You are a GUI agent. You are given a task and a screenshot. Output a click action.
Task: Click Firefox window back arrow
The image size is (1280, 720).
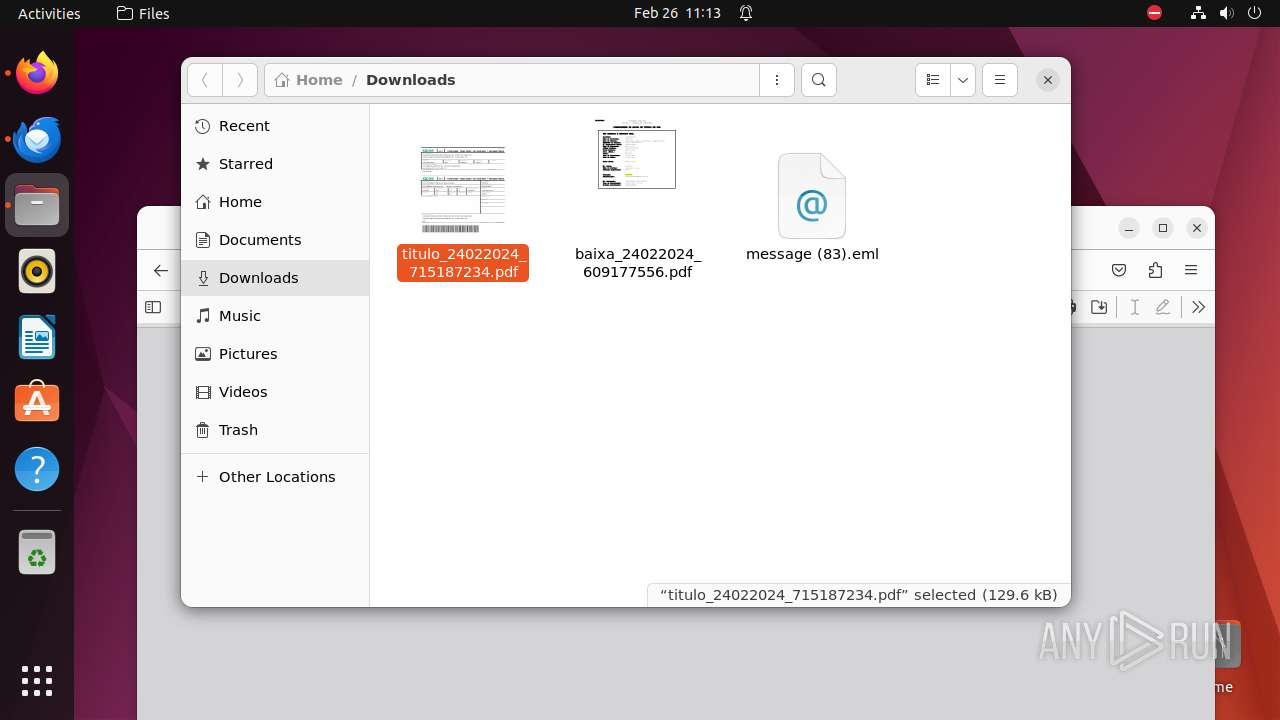pyautogui.click(x=161, y=270)
